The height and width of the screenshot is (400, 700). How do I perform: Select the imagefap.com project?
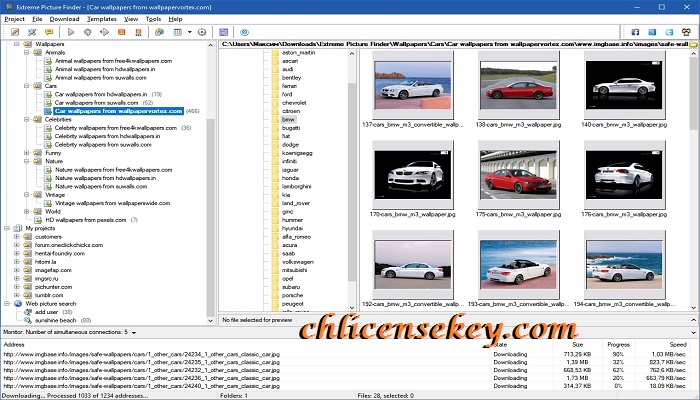53,270
